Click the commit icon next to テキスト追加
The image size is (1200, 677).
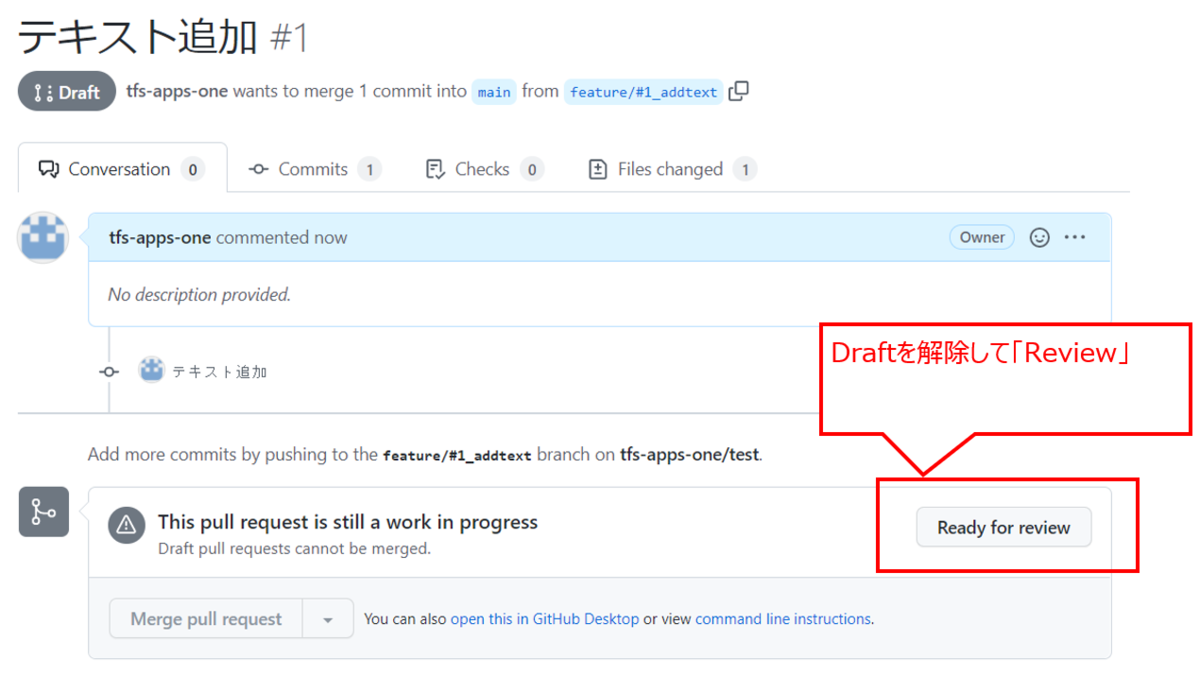click(x=108, y=371)
